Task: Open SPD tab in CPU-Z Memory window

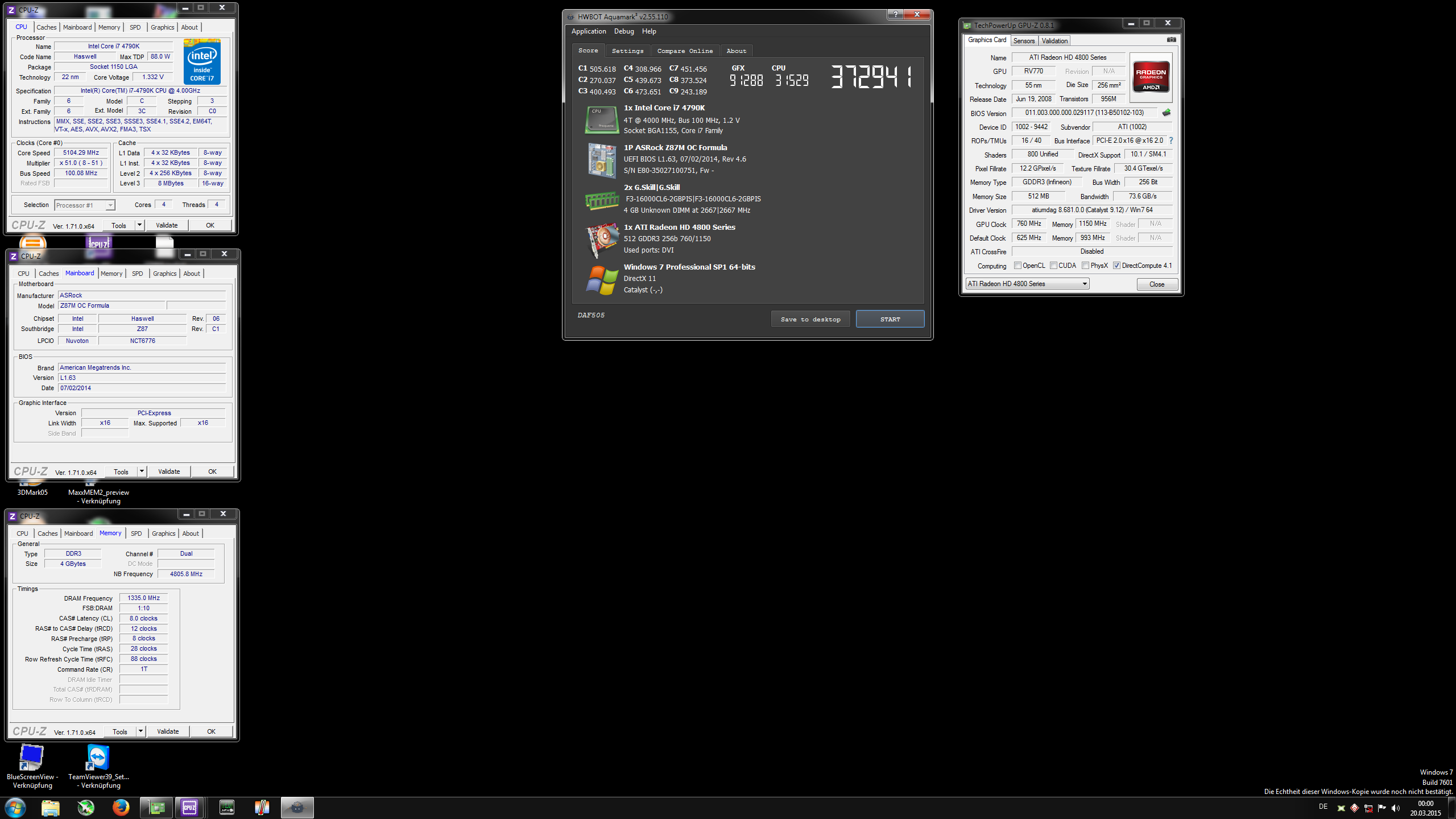Action: click(x=136, y=533)
